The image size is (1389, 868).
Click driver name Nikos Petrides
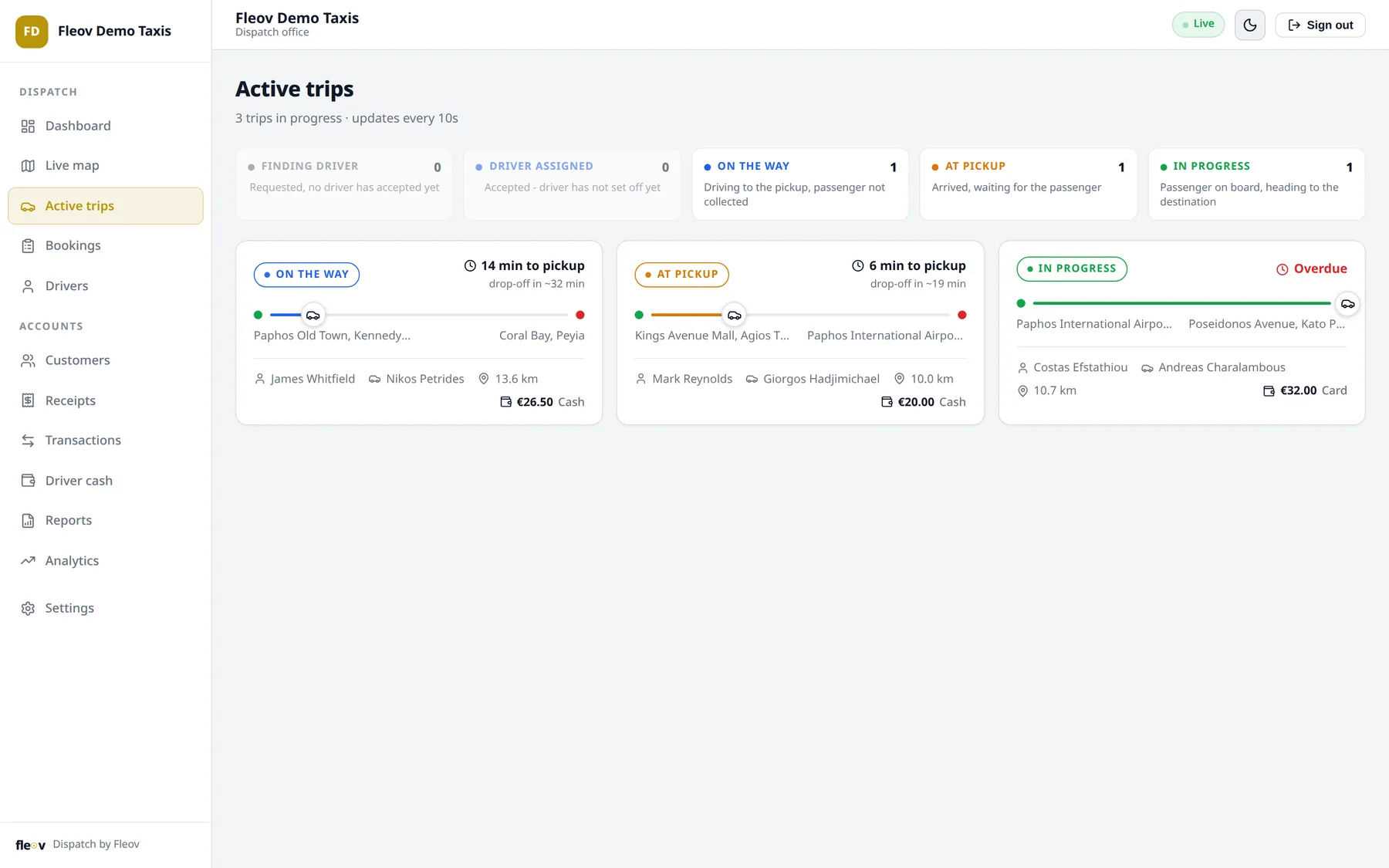[425, 379]
